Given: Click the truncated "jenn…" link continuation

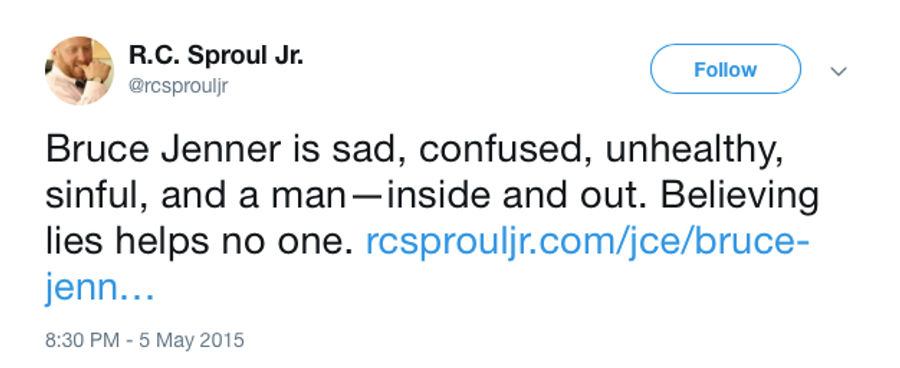Looking at the screenshot, I should 99,289.
